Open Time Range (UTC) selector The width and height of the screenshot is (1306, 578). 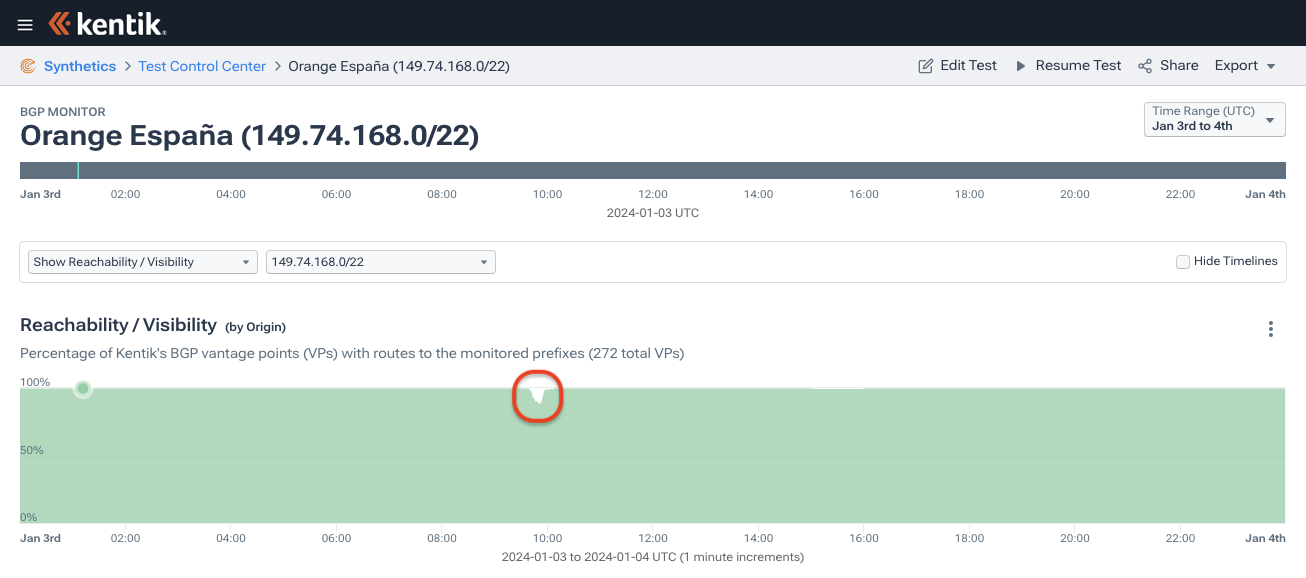[x=1214, y=119]
